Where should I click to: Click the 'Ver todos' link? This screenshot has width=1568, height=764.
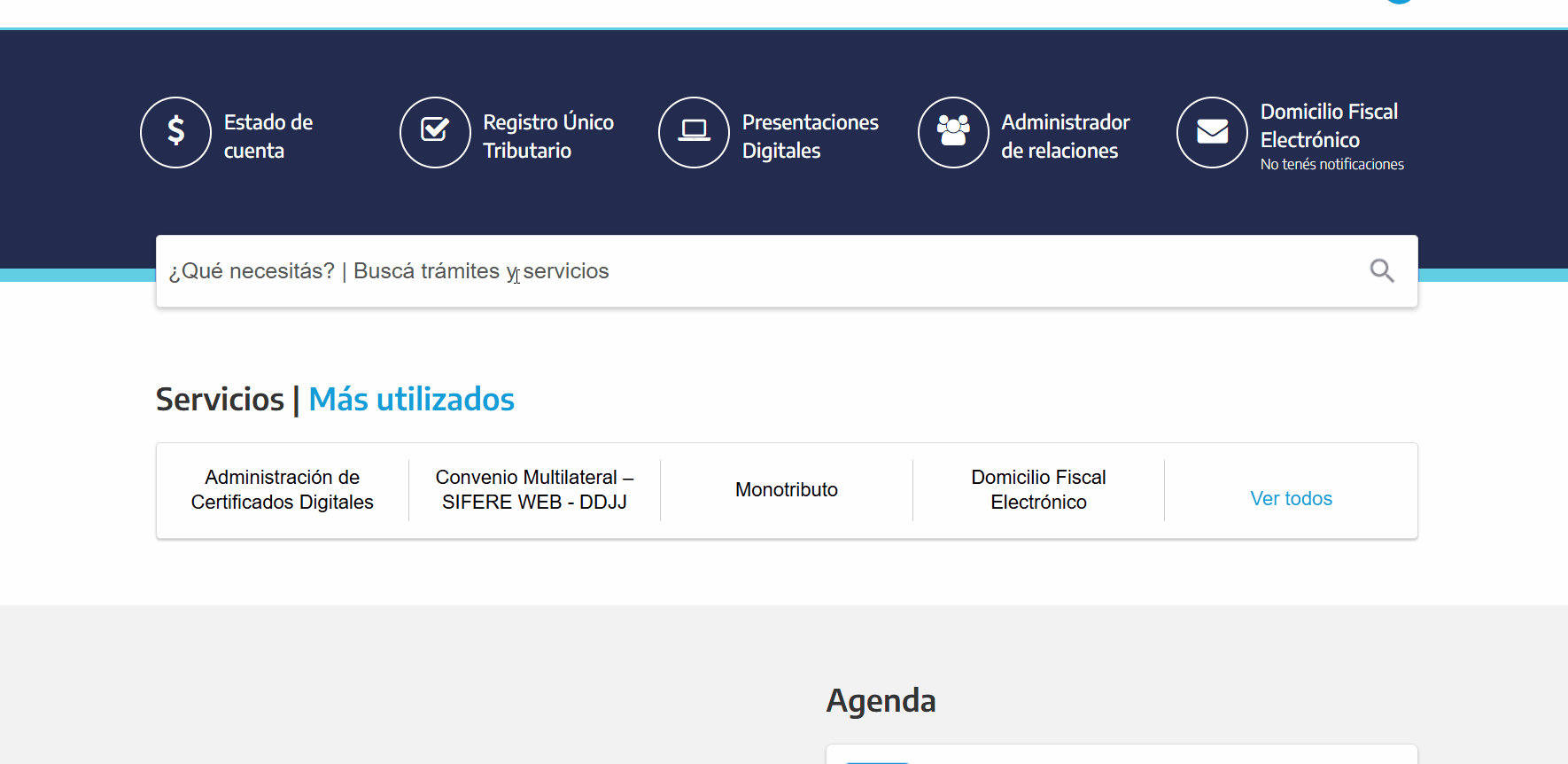point(1291,499)
